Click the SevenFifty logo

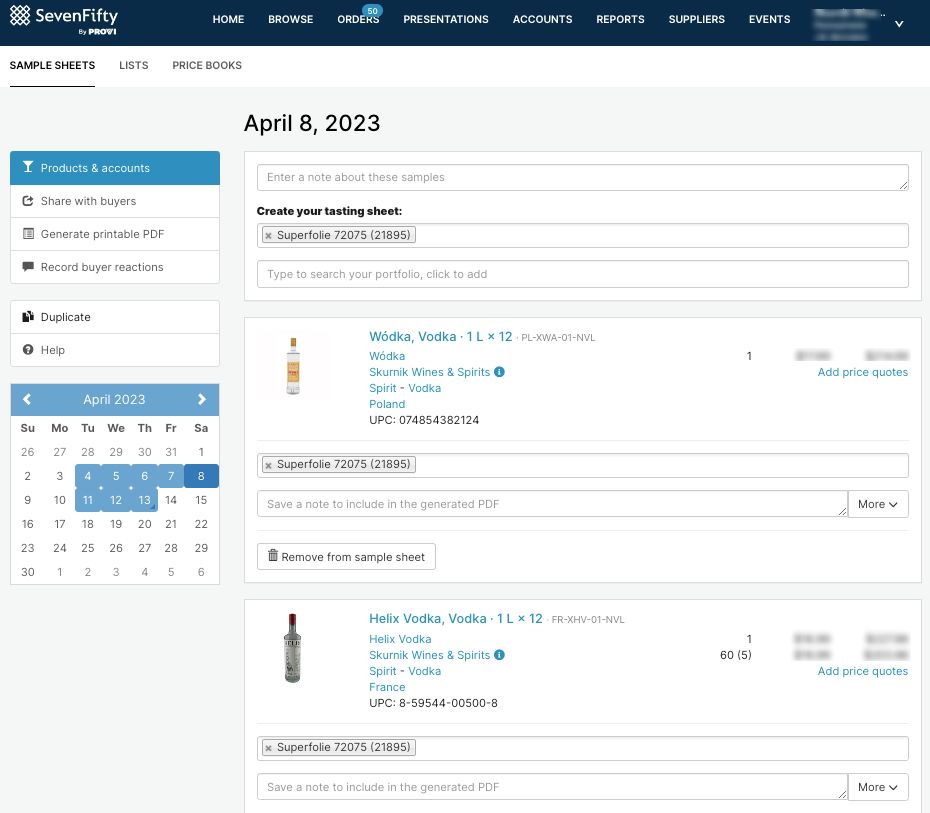[x=65, y=20]
